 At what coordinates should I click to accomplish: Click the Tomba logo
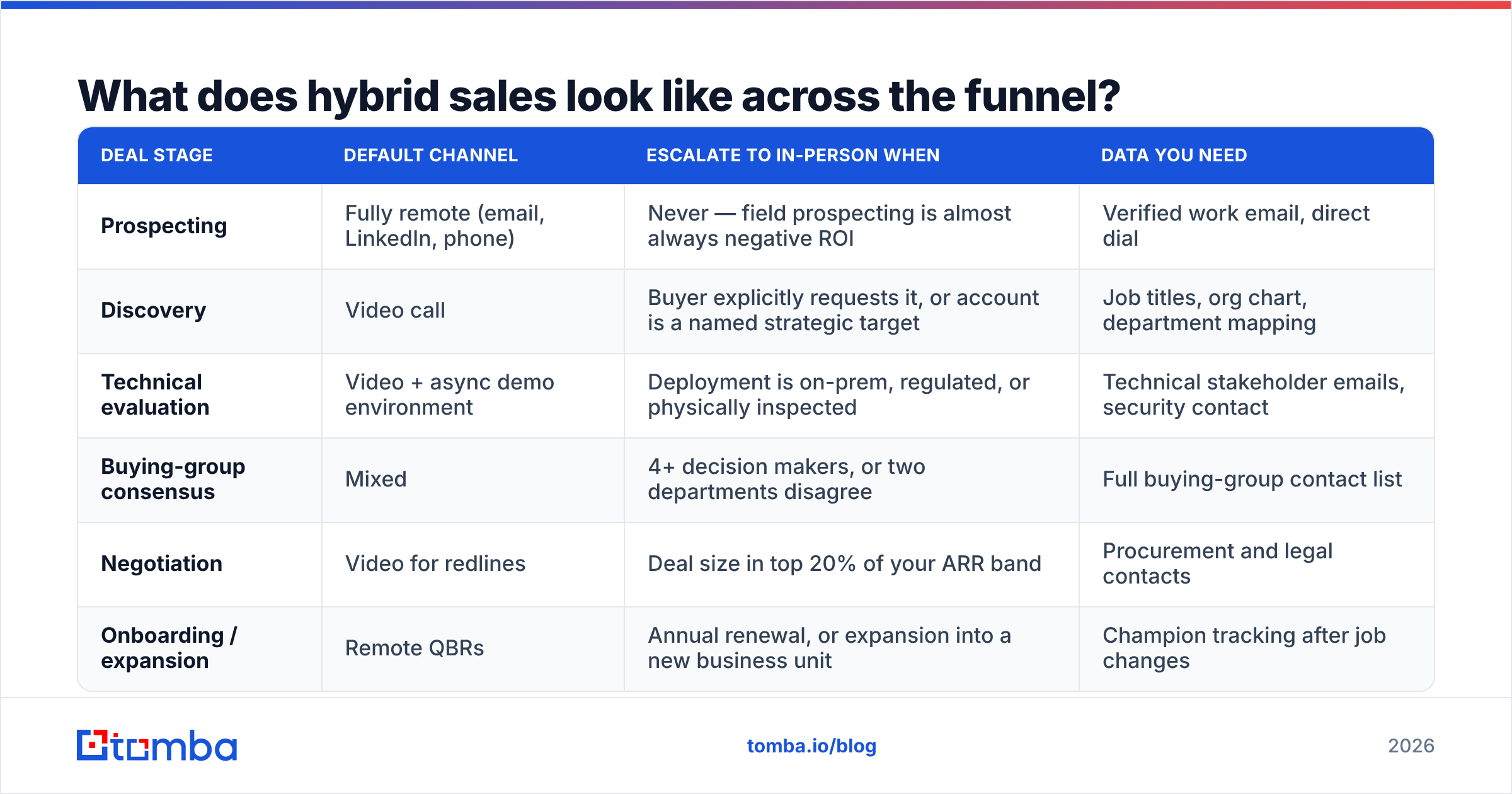[x=157, y=745]
